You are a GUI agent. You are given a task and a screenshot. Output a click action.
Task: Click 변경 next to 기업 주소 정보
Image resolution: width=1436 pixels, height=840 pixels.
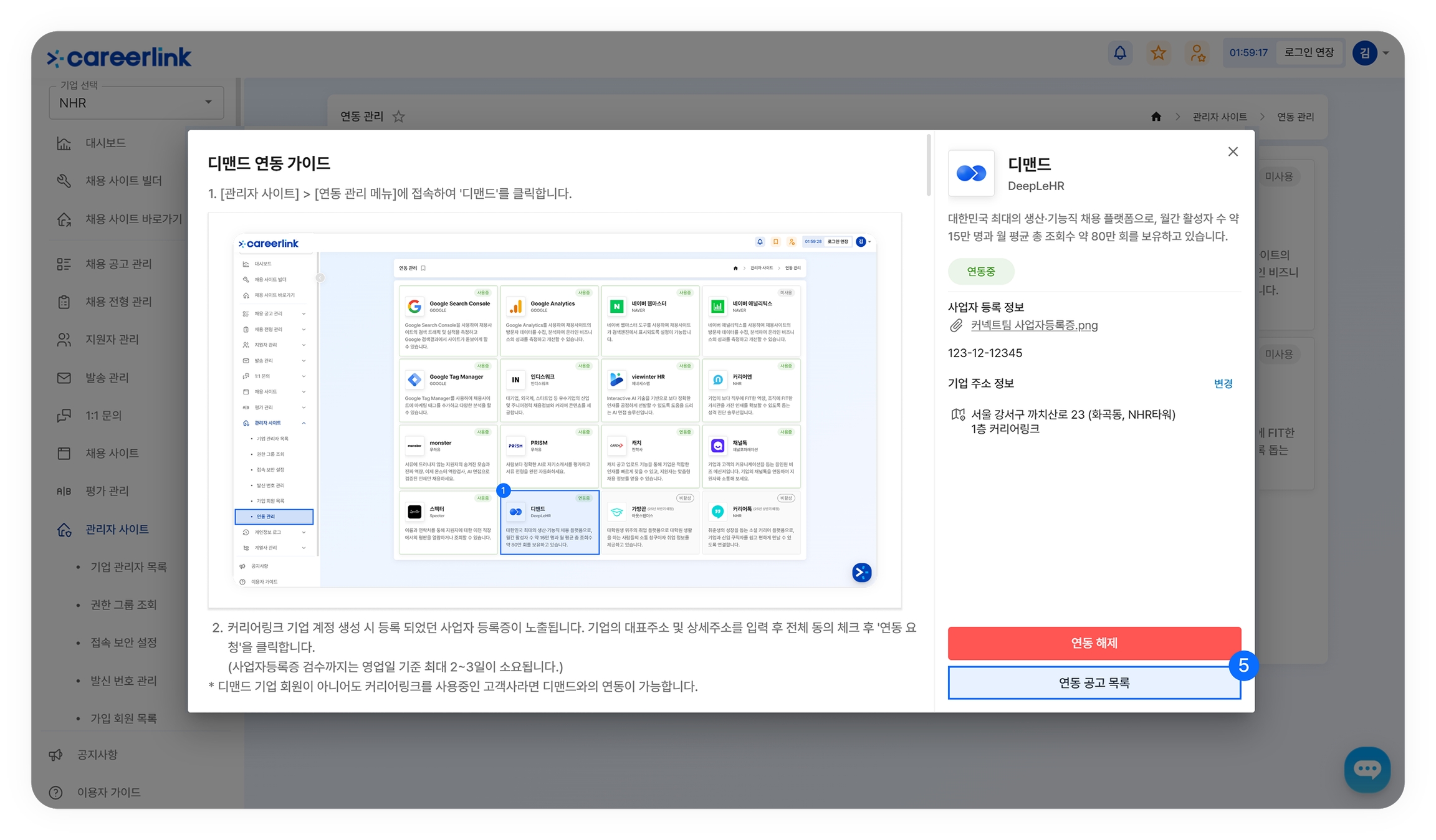click(1223, 384)
